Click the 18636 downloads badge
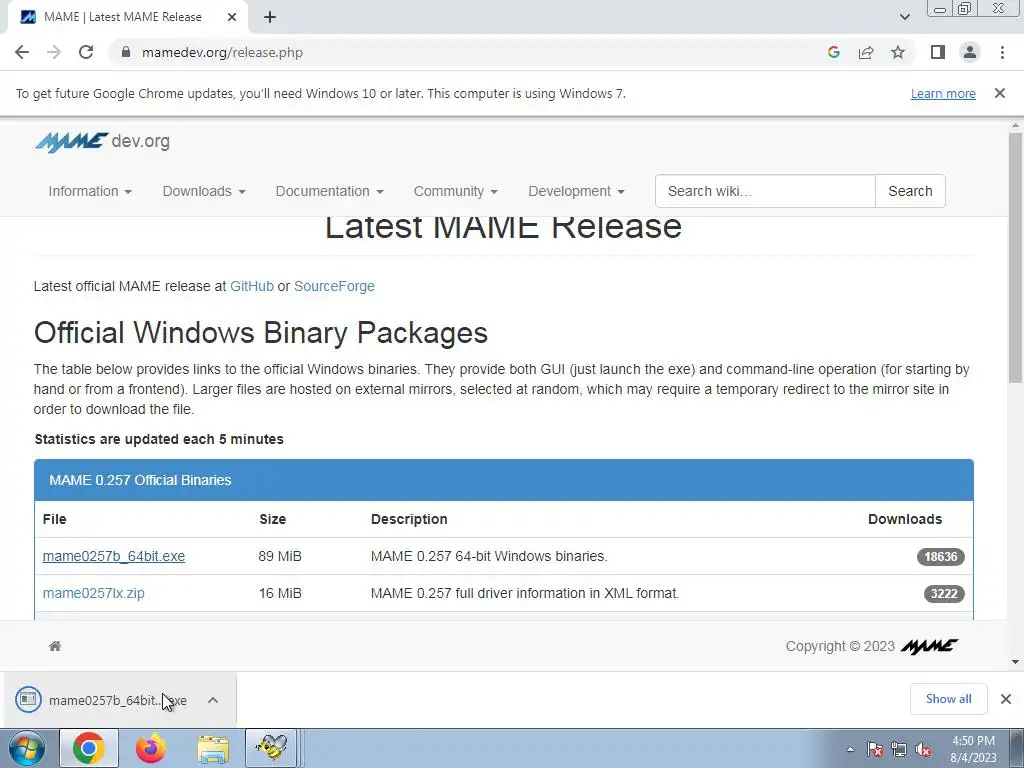1024x768 pixels. [x=940, y=556]
